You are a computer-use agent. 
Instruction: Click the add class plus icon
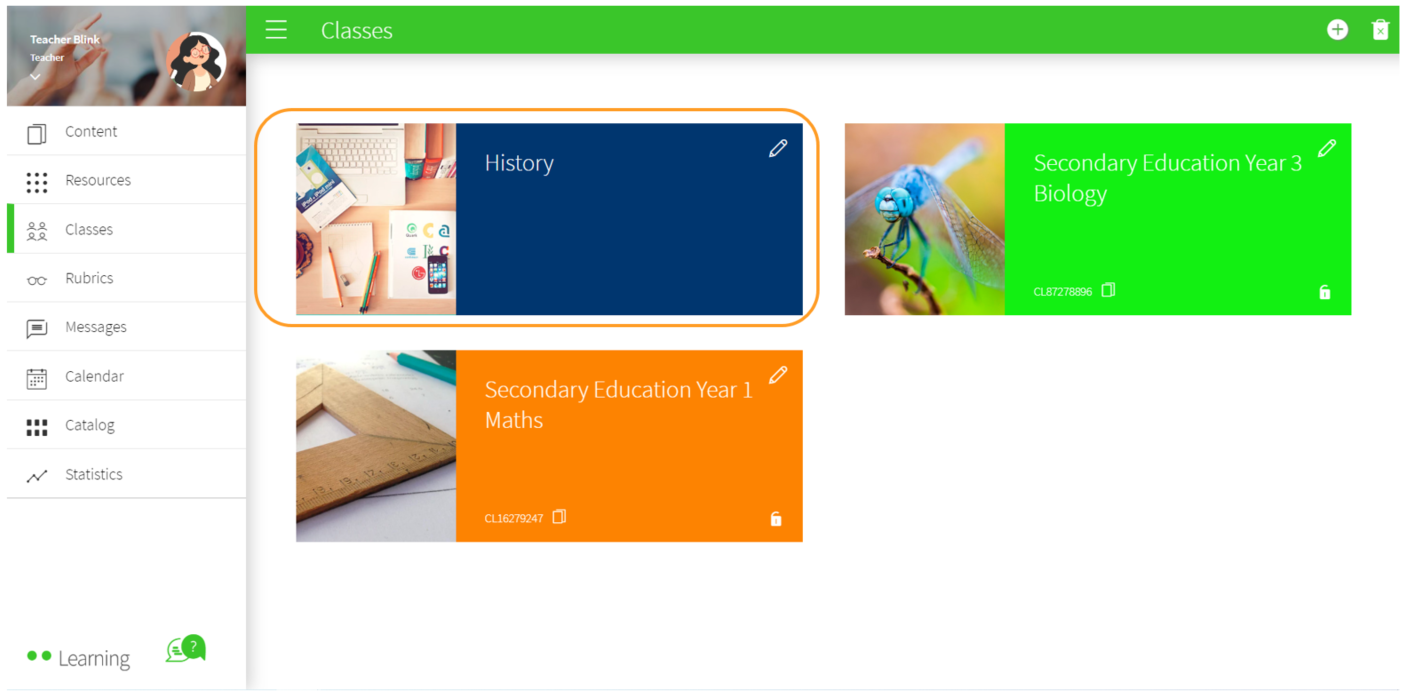(1337, 30)
